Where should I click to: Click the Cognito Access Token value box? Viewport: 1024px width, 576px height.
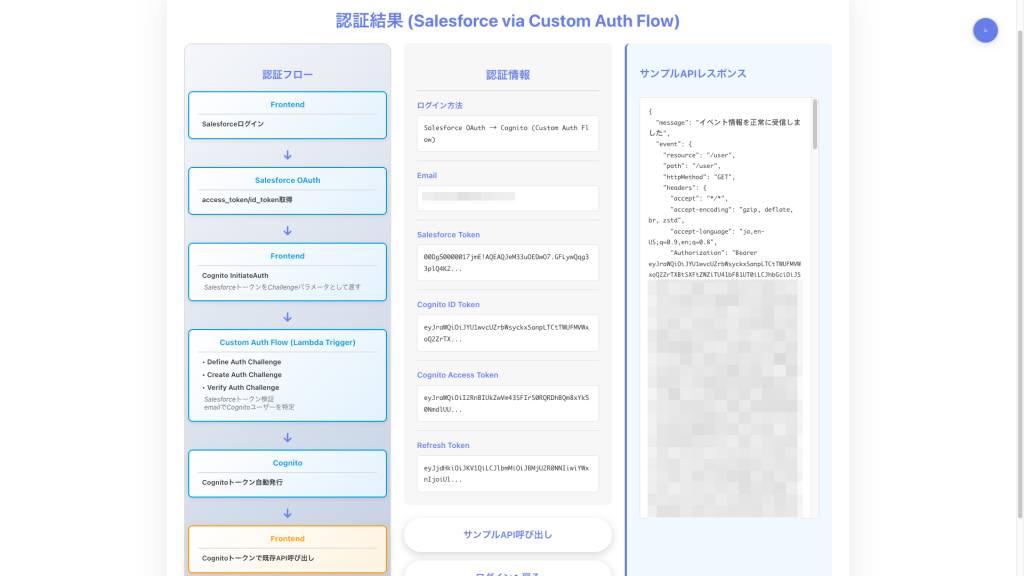click(x=507, y=403)
